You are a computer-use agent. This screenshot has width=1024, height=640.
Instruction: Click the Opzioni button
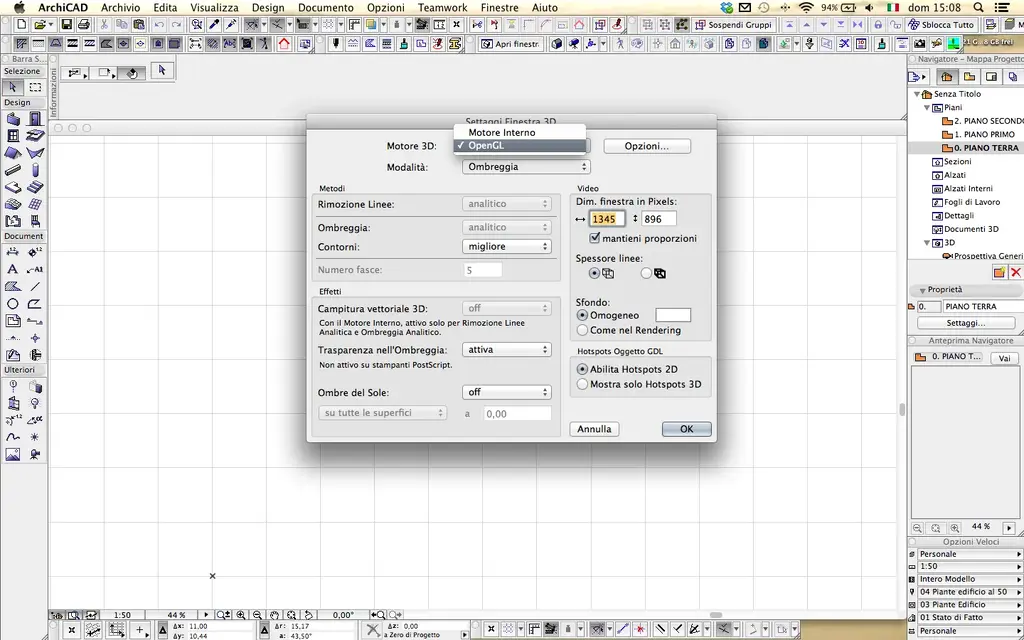646,145
